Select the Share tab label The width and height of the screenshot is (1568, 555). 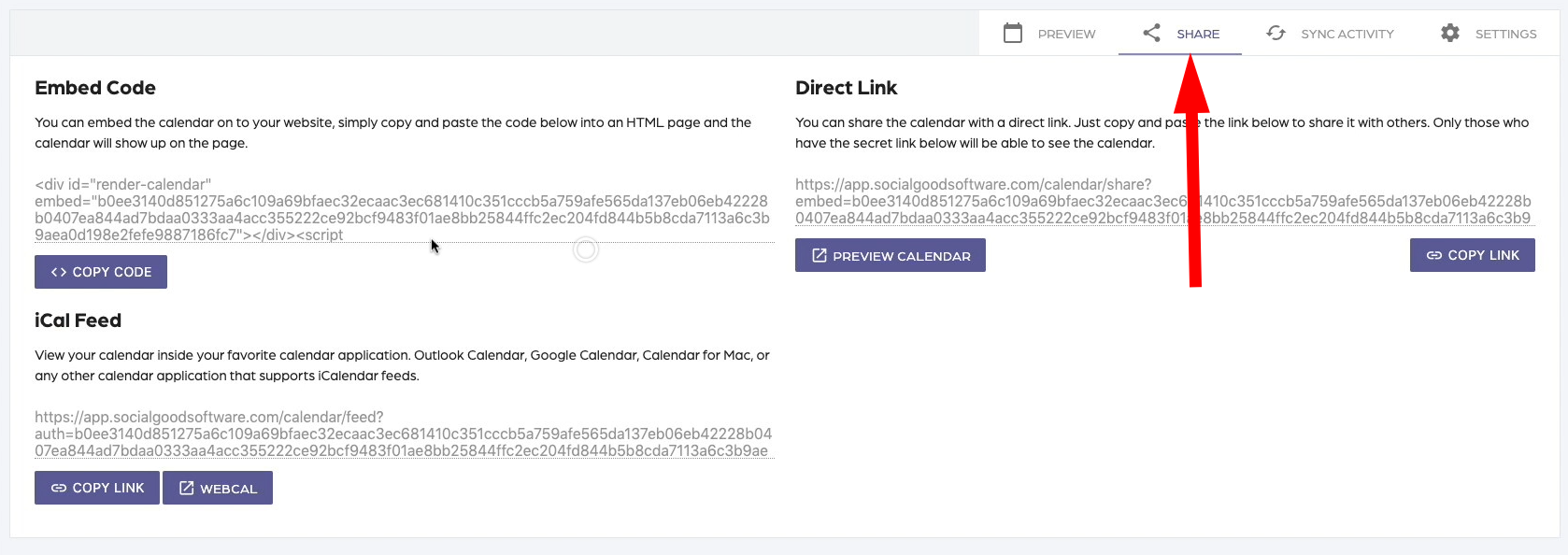[1198, 34]
